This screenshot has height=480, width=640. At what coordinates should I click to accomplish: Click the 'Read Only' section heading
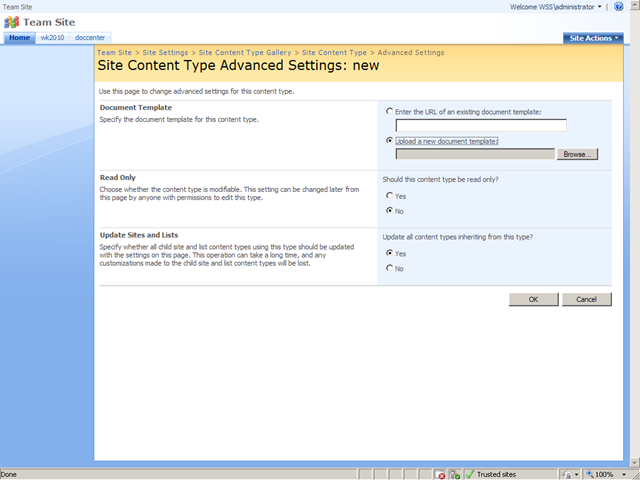[118, 178]
